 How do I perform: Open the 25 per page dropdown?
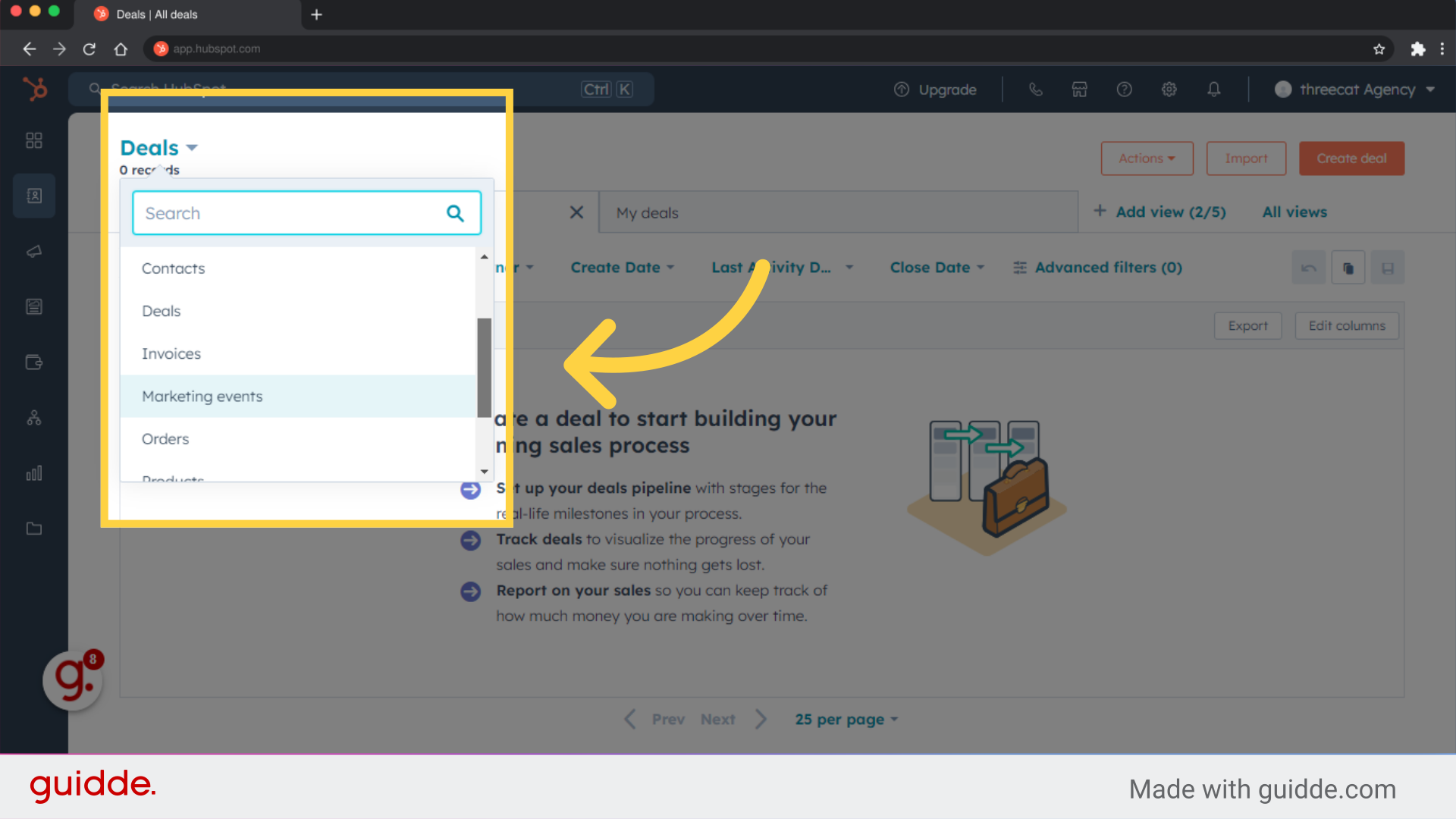[x=846, y=719]
